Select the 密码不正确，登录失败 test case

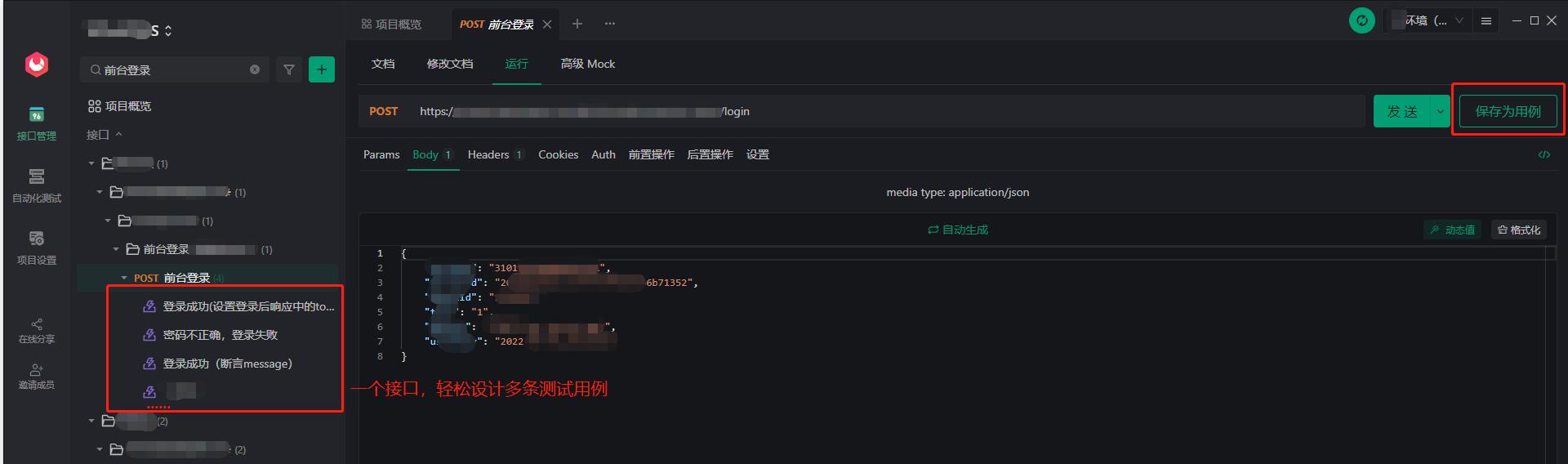point(220,335)
